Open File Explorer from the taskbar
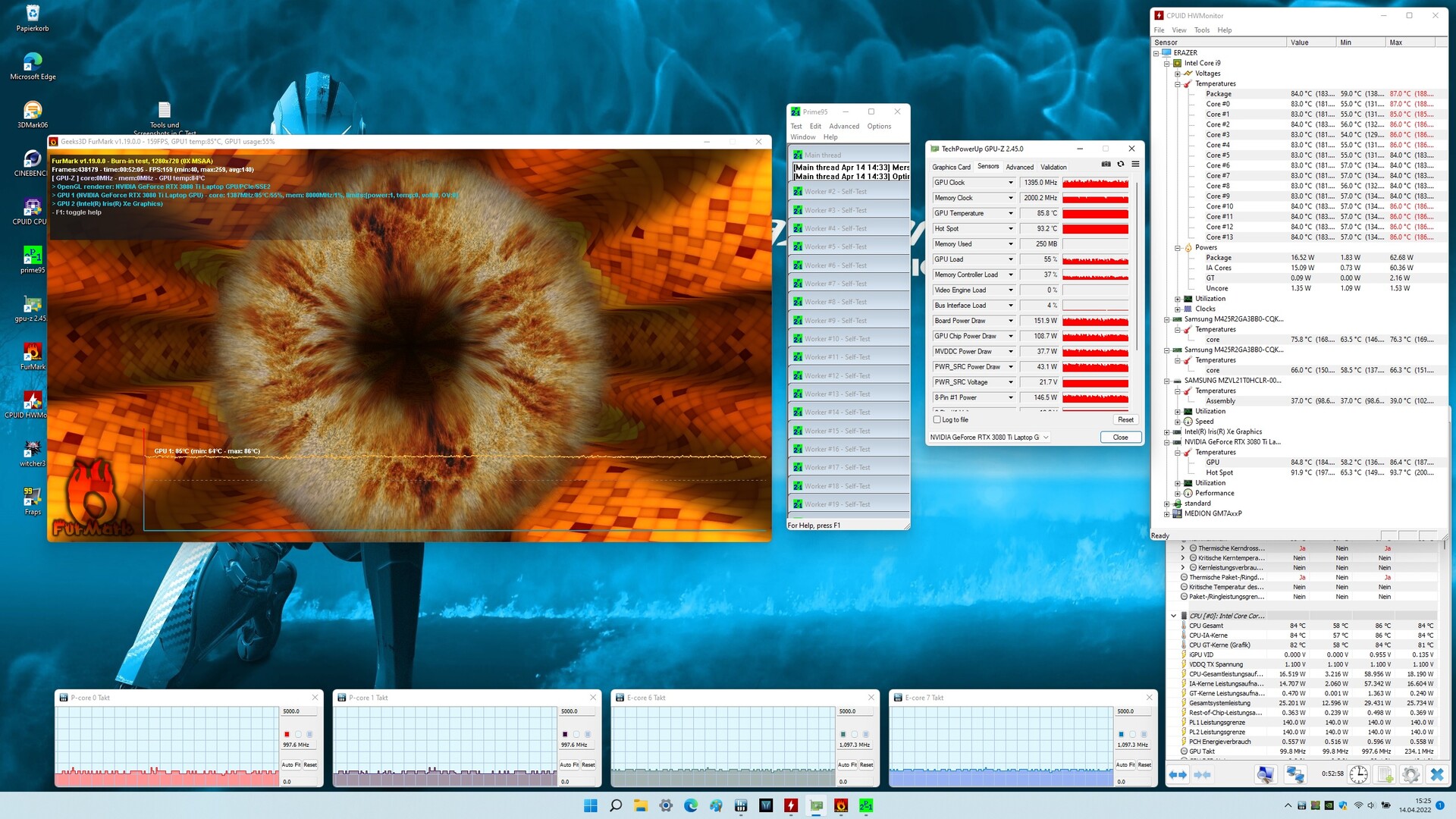1456x819 pixels. click(641, 805)
